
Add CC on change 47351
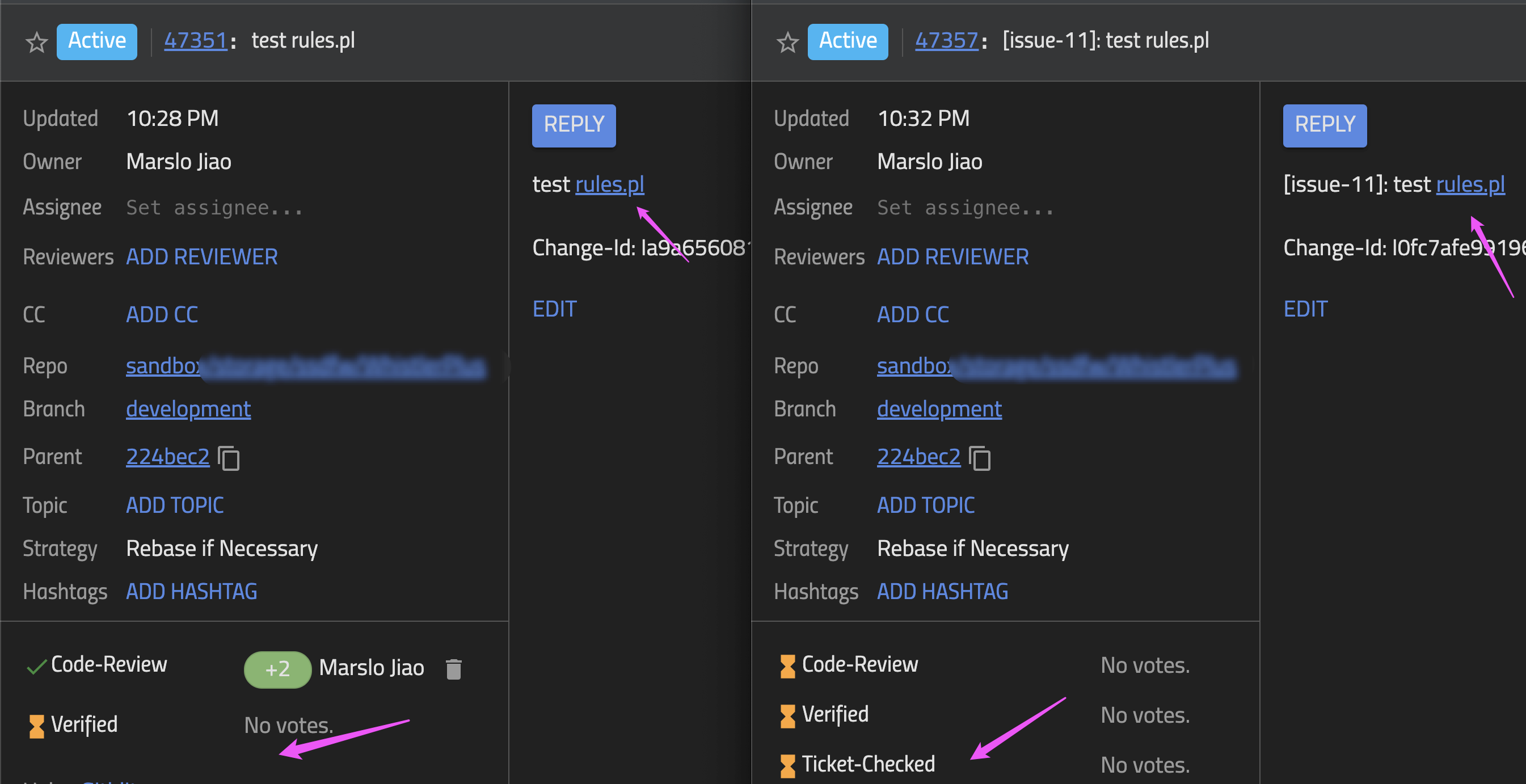[x=162, y=314]
